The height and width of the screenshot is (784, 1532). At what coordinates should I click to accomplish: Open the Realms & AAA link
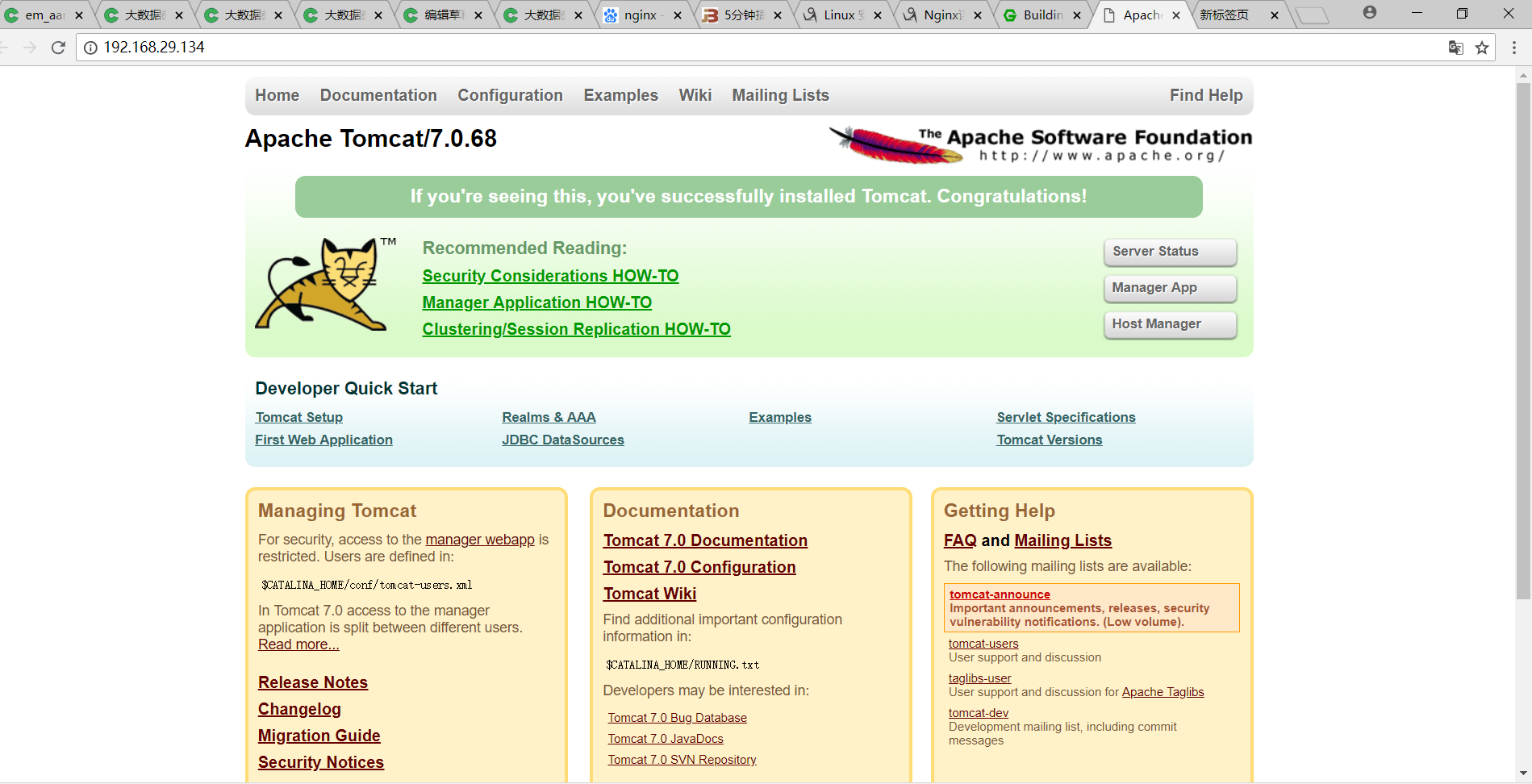pos(549,417)
